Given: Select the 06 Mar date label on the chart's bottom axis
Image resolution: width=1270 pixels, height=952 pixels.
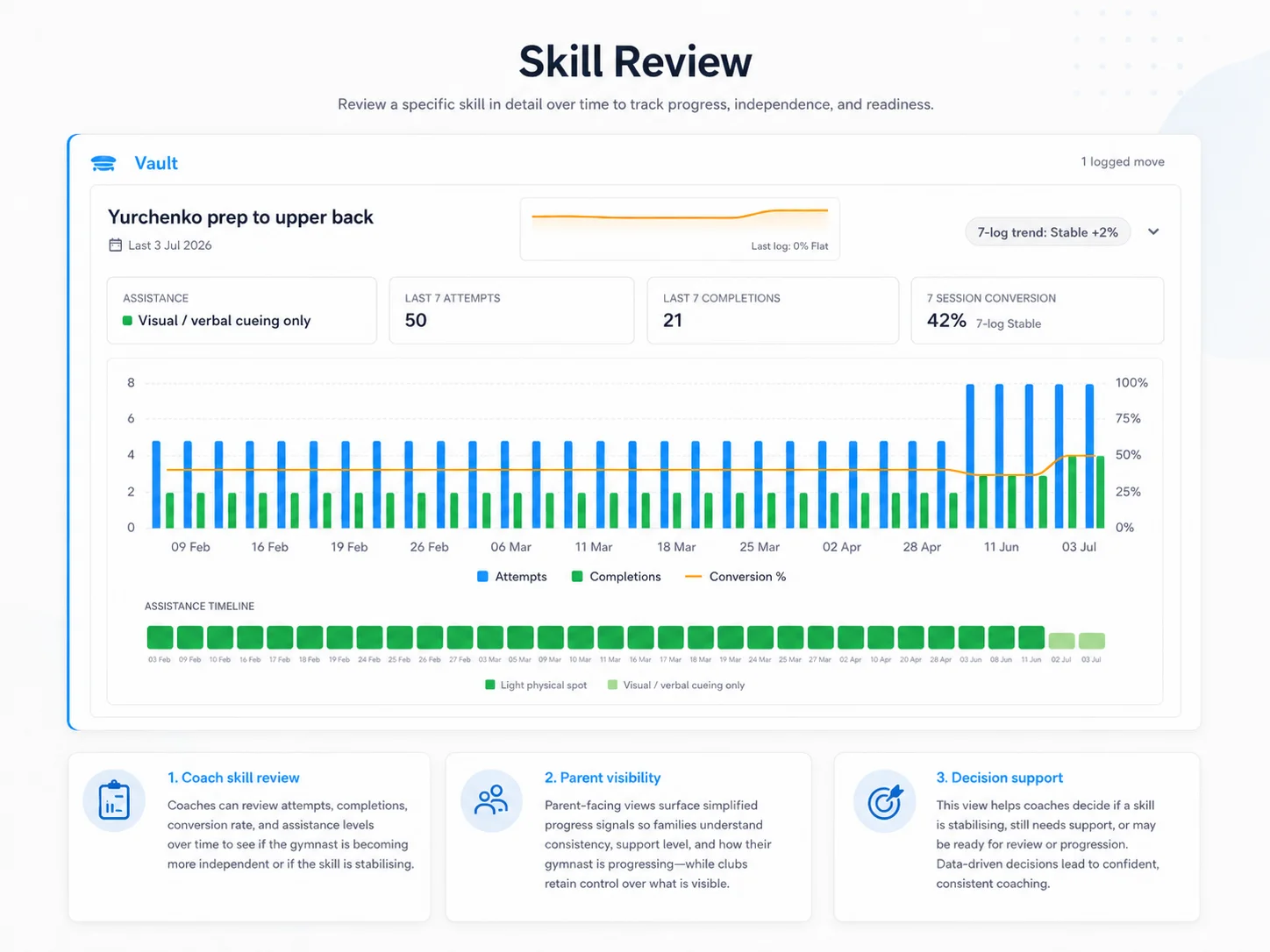Looking at the screenshot, I should pyautogui.click(x=510, y=547).
